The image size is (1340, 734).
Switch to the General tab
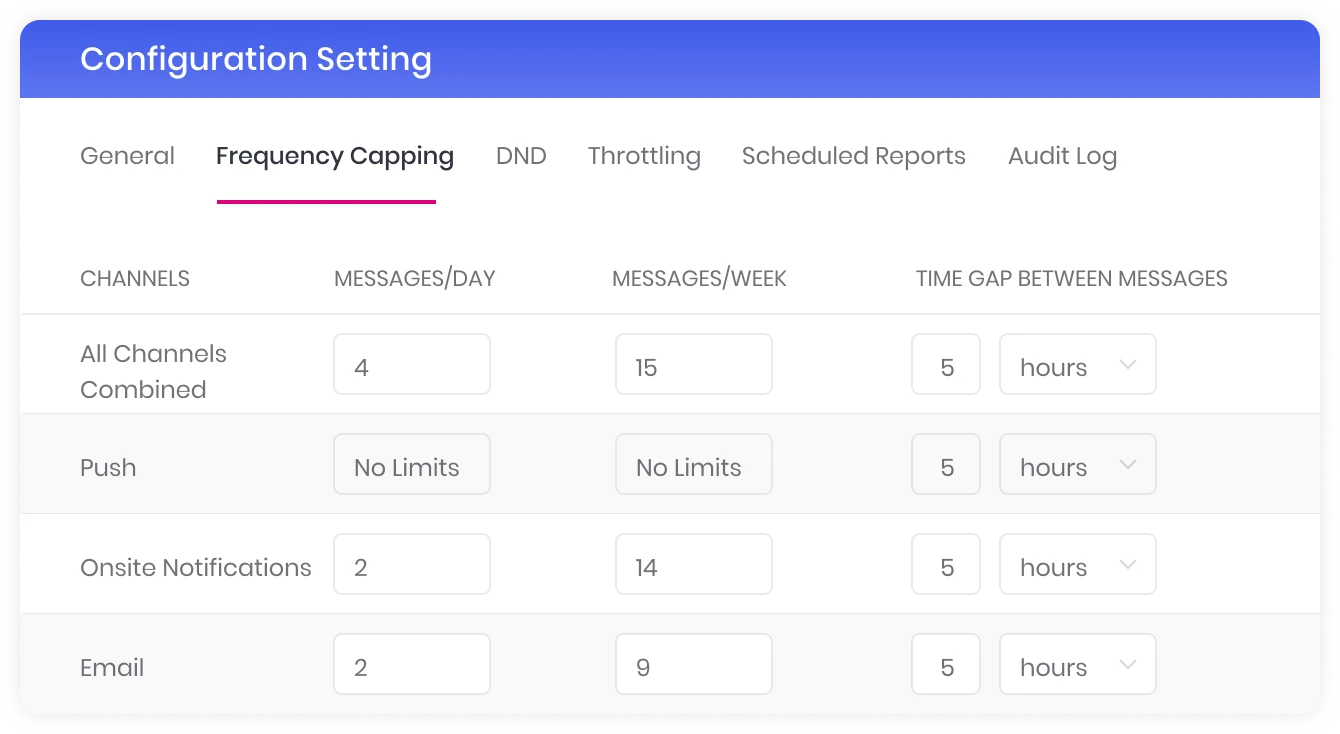pyautogui.click(x=127, y=156)
